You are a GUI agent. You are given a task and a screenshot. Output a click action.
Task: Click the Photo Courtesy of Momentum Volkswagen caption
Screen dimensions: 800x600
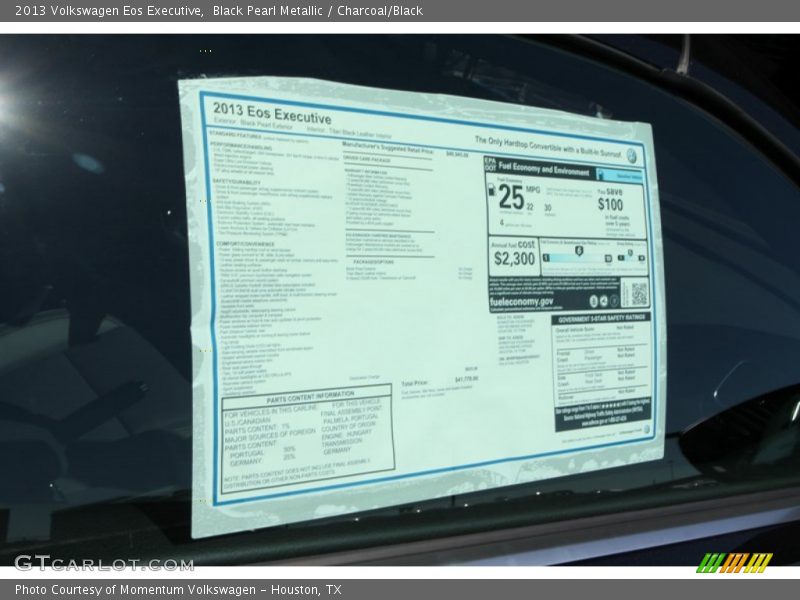click(x=178, y=590)
